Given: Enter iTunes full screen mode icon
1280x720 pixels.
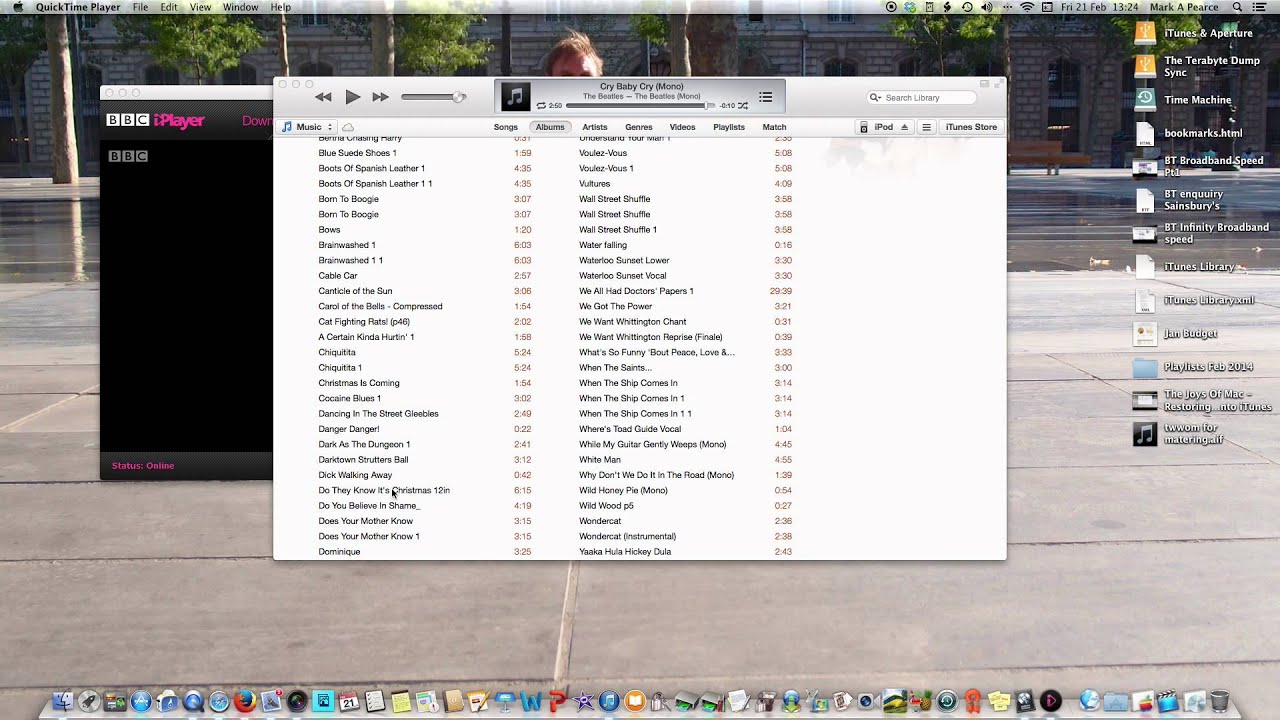Looking at the screenshot, I should pos(998,84).
